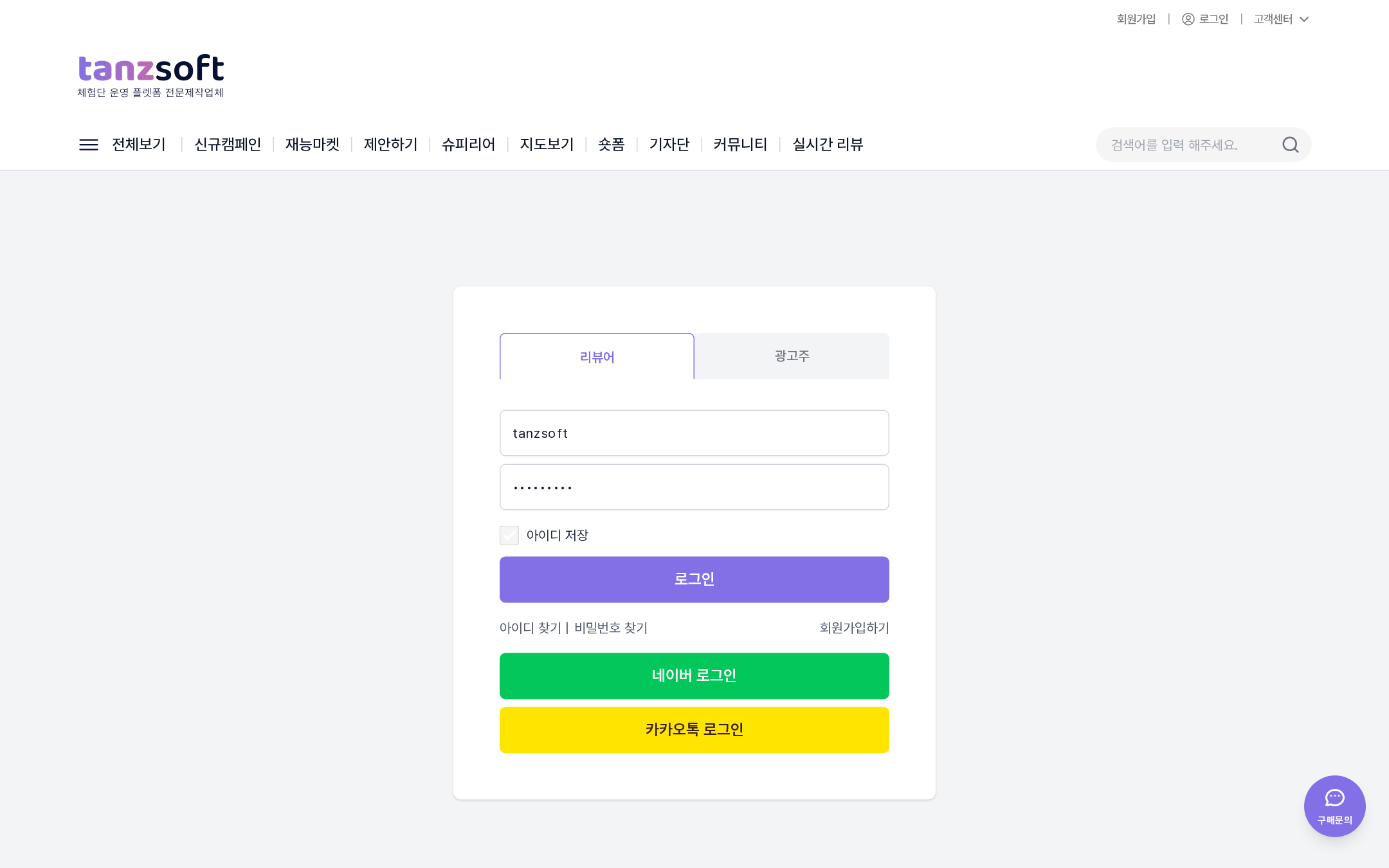This screenshot has width=1389, height=868.
Task: Click the 고객센터 text in top bar
Action: (1273, 19)
